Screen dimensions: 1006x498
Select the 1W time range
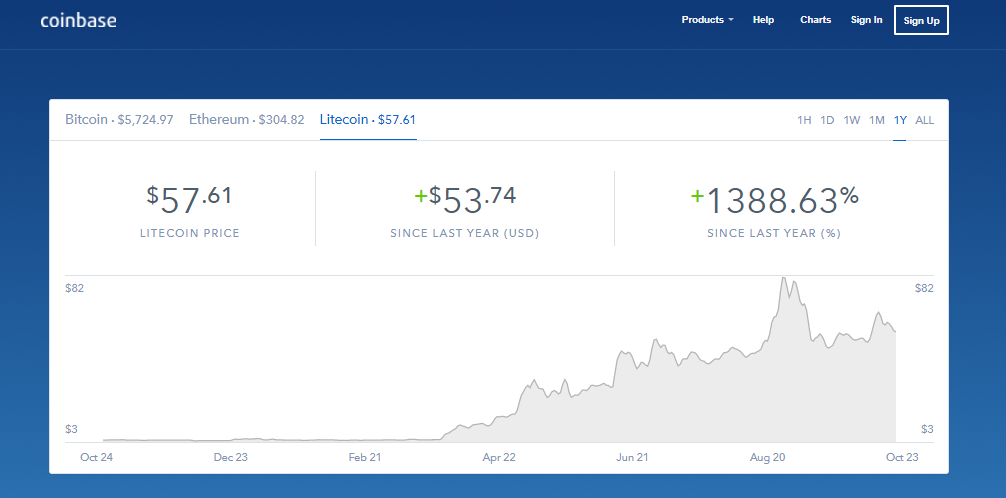pyautogui.click(x=852, y=121)
